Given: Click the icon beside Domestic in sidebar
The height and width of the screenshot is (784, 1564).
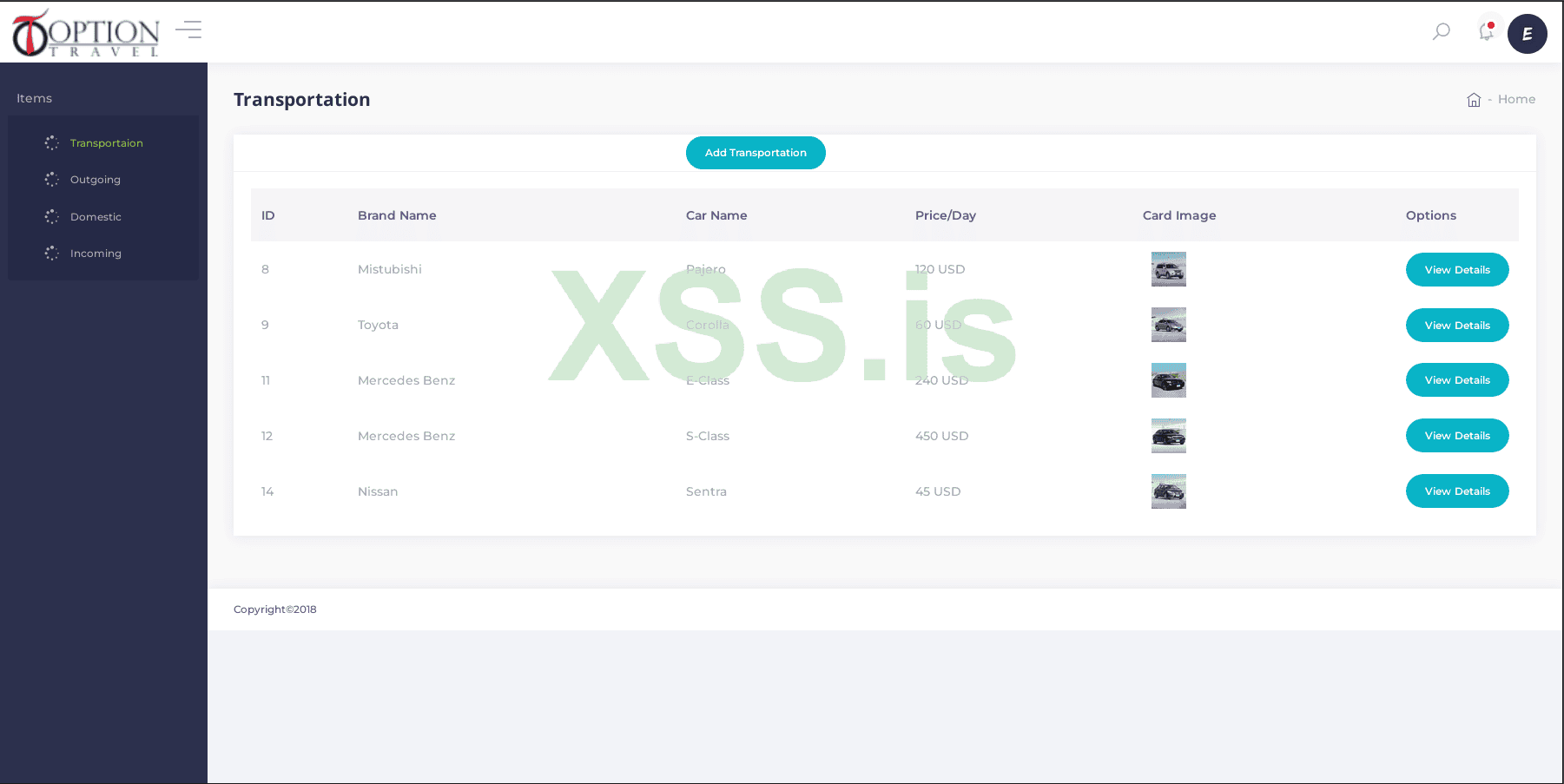Looking at the screenshot, I should [x=52, y=217].
